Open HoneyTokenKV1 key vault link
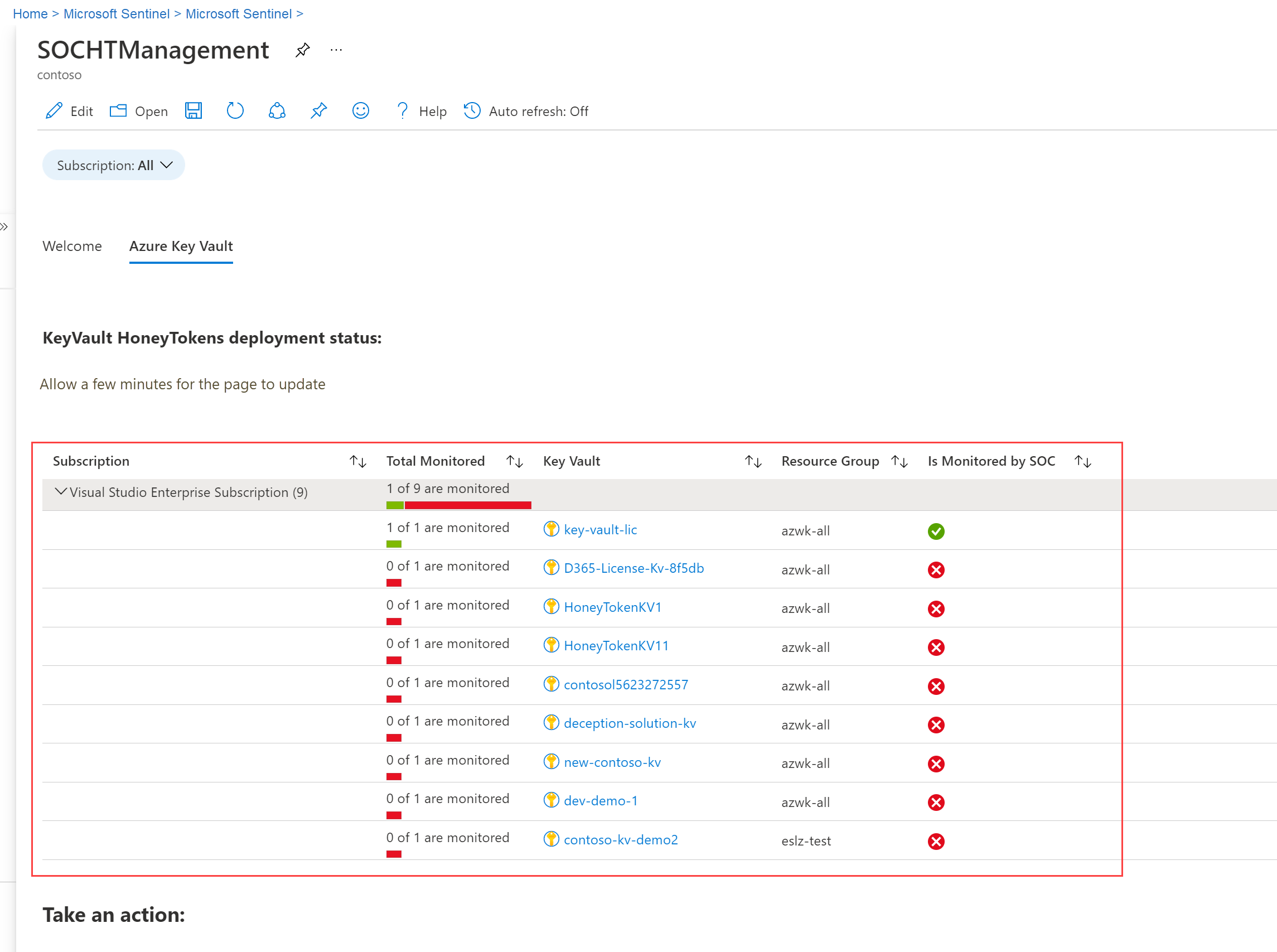Image resolution: width=1277 pixels, height=952 pixels. pos(612,607)
